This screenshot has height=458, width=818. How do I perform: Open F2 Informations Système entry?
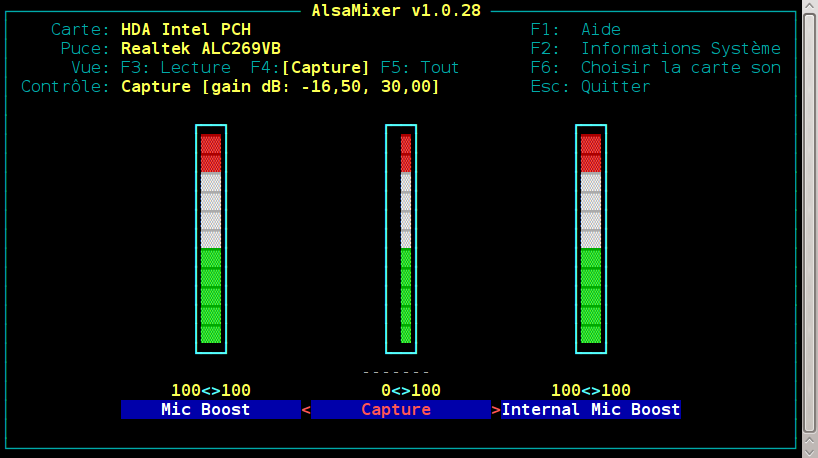point(655,49)
